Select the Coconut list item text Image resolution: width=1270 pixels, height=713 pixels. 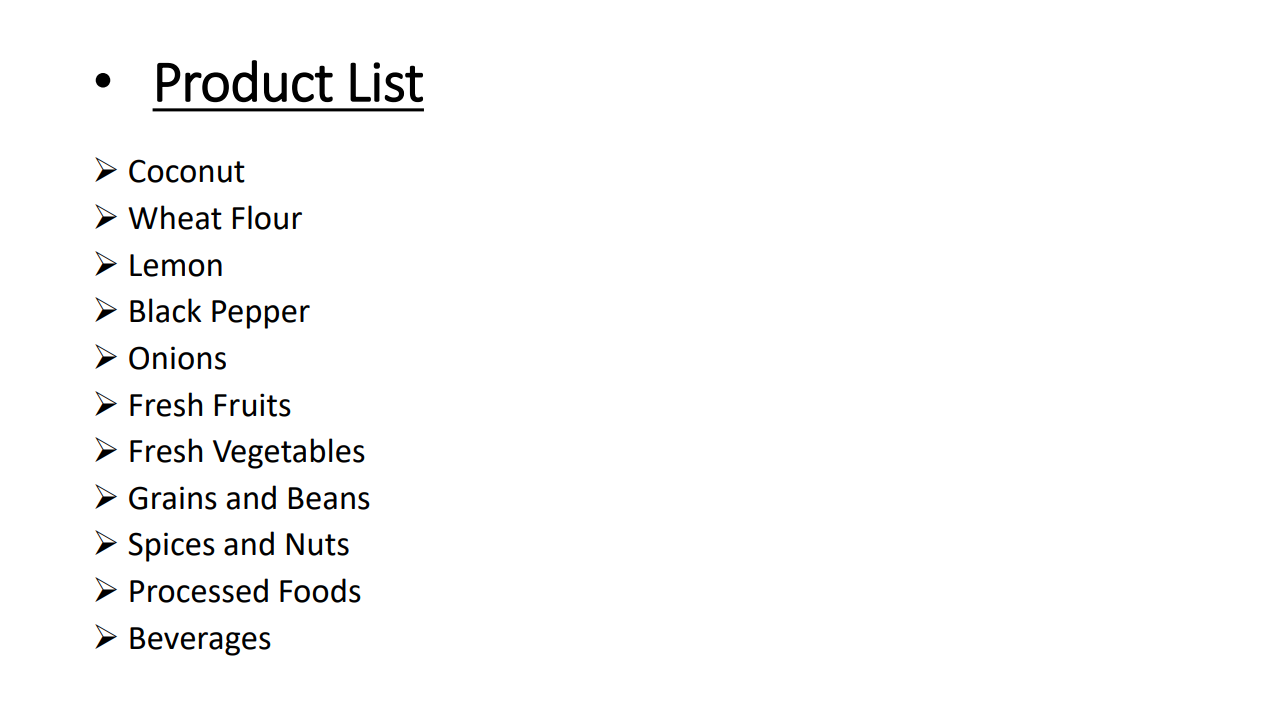pyautogui.click(x=186, y=172)
